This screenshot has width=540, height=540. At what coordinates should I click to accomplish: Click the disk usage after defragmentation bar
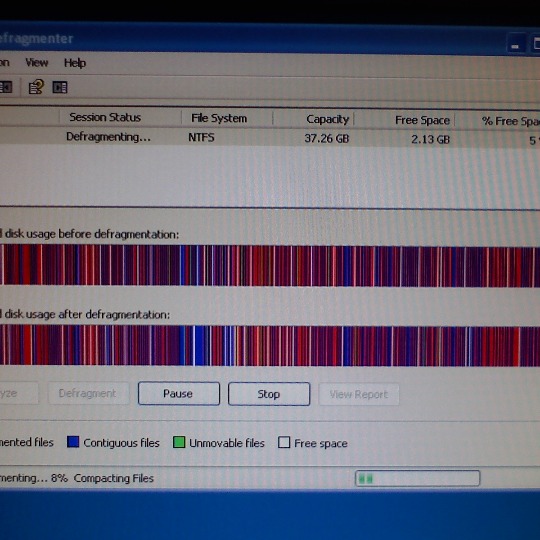270,345
